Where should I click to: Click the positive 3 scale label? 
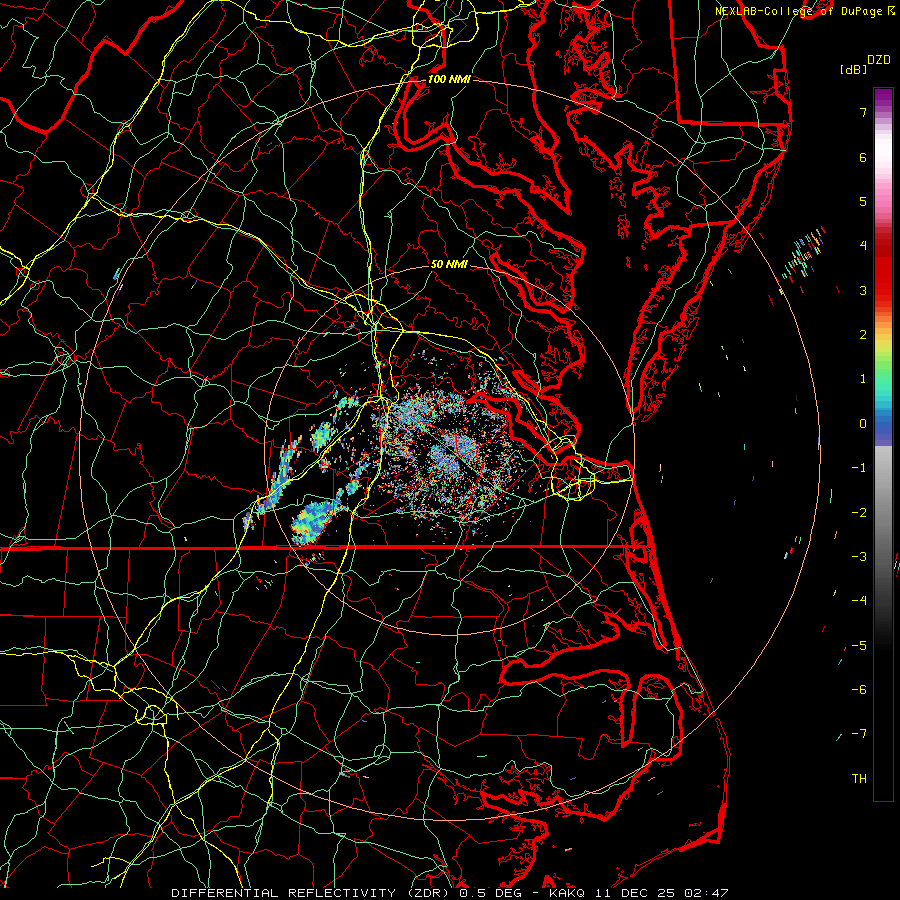[863, 290]
